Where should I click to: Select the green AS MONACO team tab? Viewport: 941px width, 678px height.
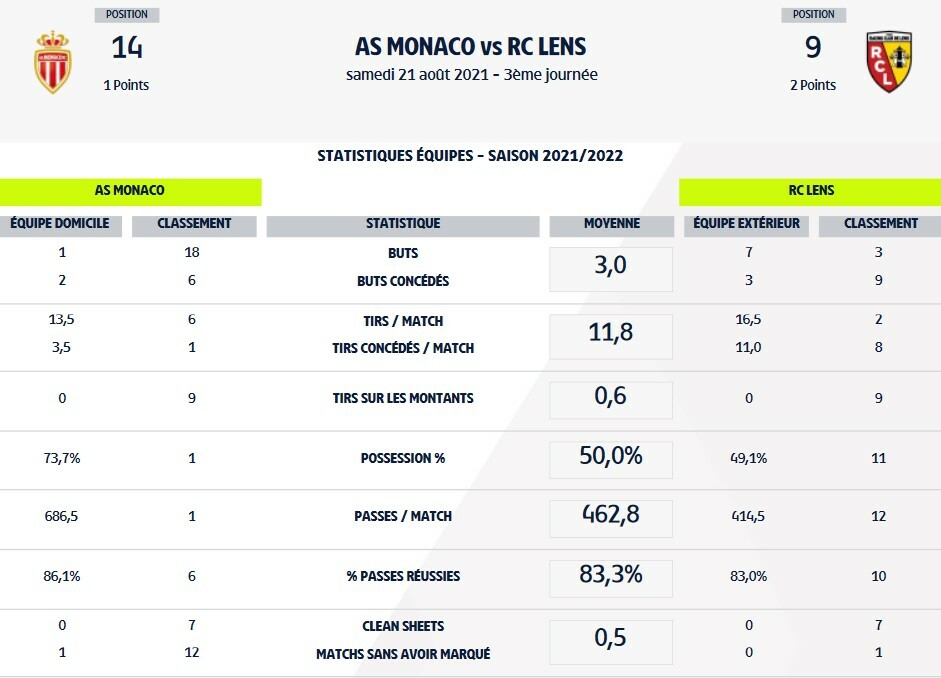[x=130, y=190]
